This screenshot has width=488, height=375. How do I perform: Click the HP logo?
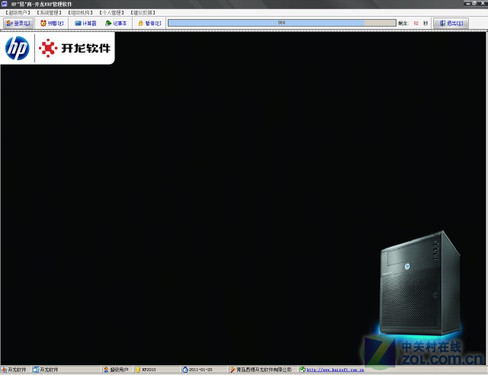(x=17, y=48)
